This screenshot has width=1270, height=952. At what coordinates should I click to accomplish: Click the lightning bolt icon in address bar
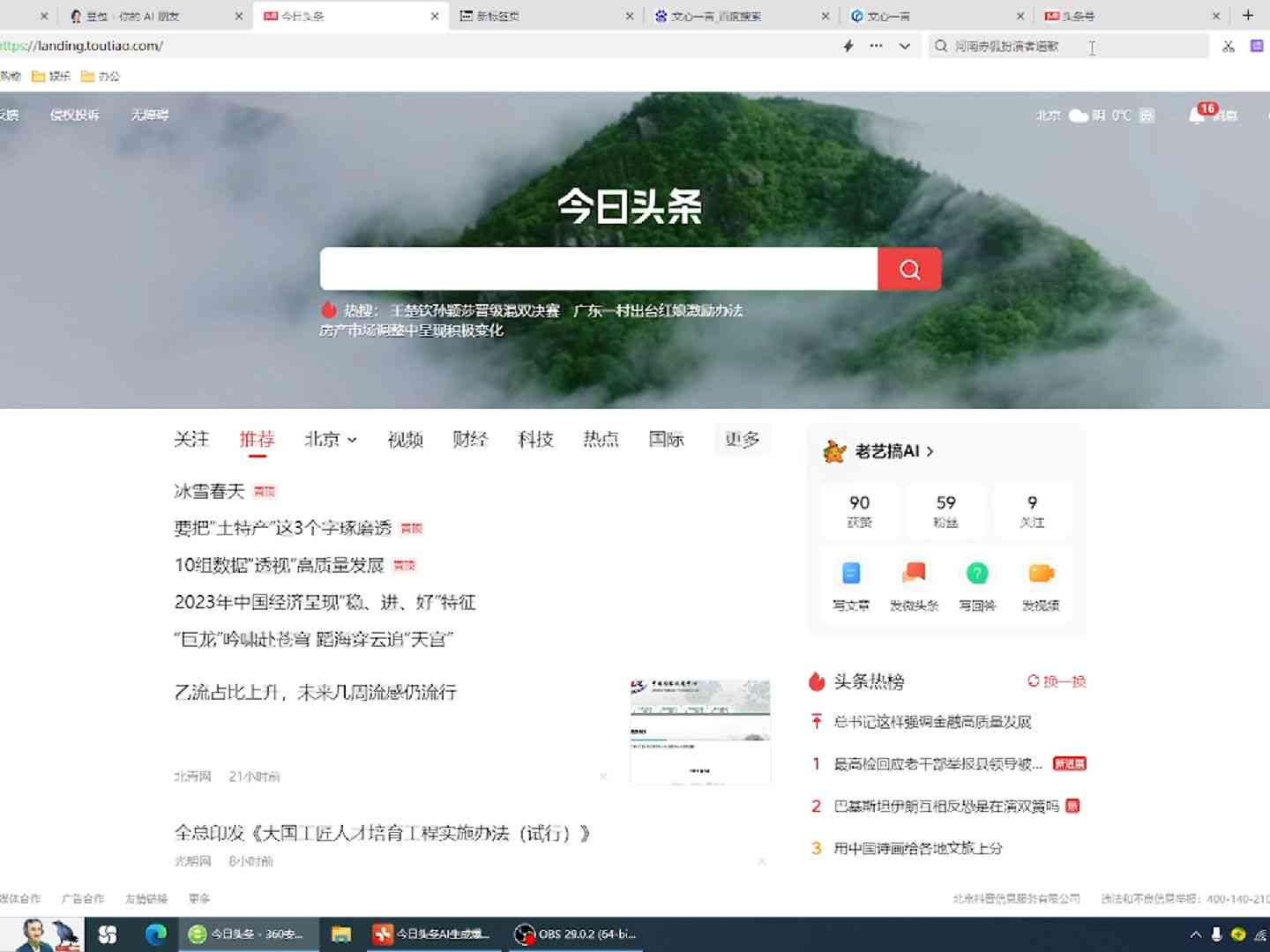(848, 46)
